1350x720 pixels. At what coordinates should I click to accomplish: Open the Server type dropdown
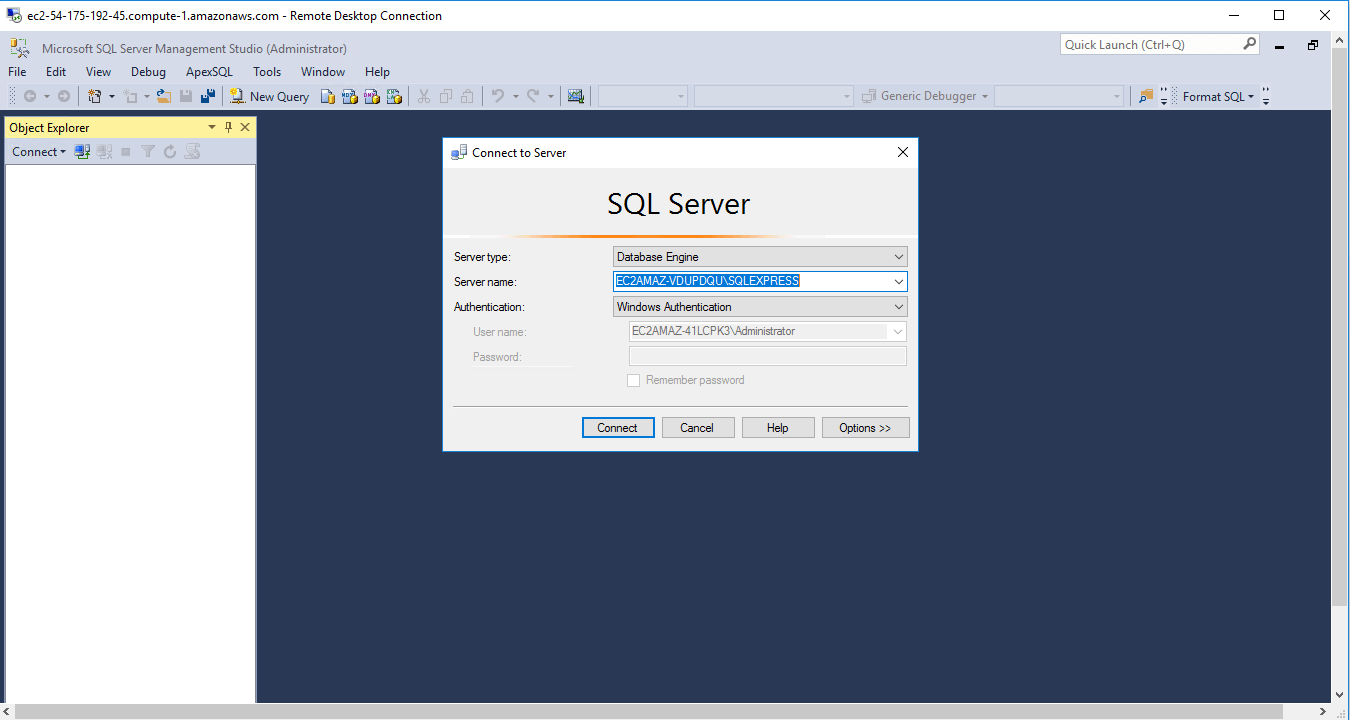click(x=897, y=256)
